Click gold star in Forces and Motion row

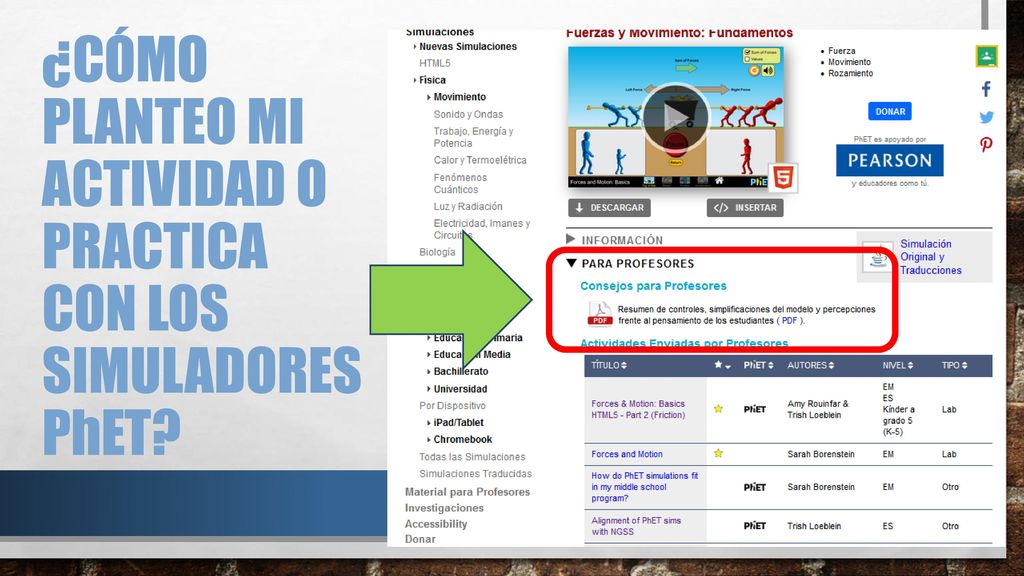click(x=718, y=453)
